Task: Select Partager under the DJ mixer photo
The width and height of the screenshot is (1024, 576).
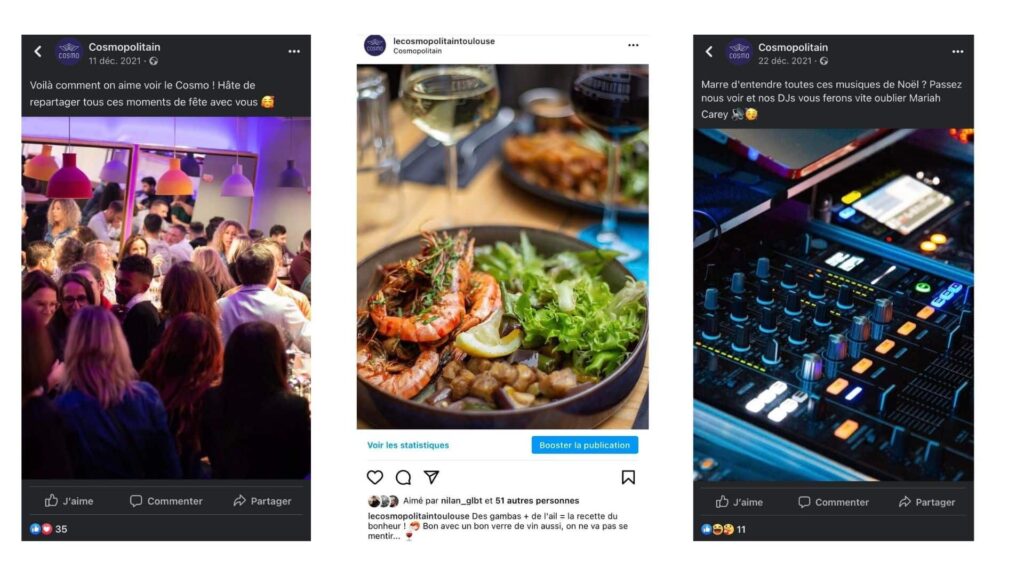Action: 927,502
